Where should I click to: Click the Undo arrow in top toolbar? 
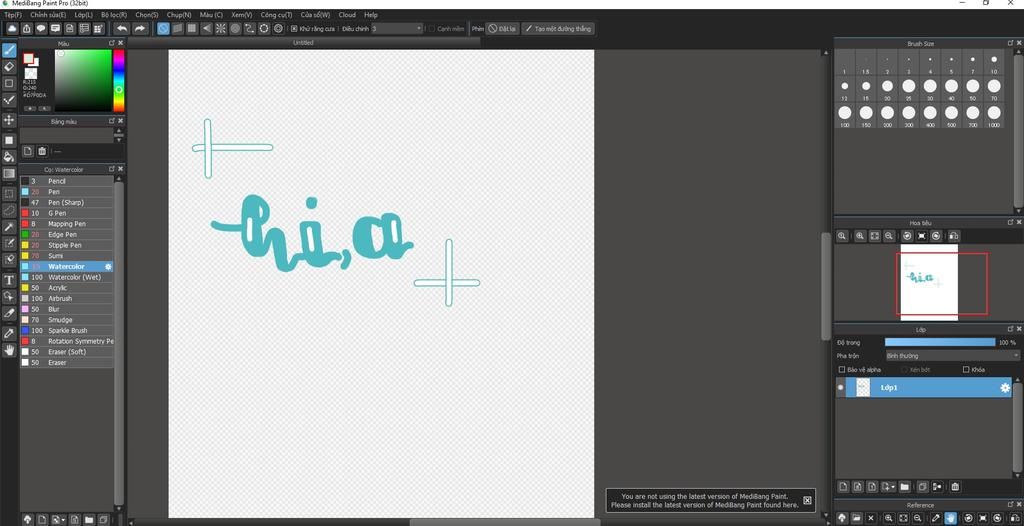click(x=121, y=29)
